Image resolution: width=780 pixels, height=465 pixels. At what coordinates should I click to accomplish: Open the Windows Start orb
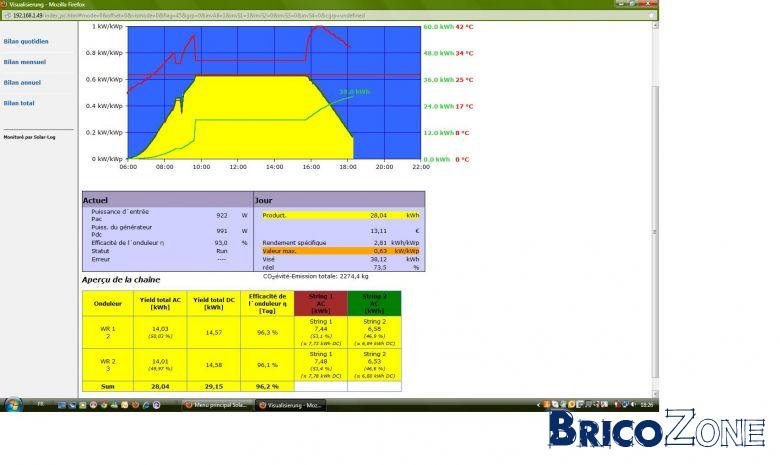coord(13,404)
